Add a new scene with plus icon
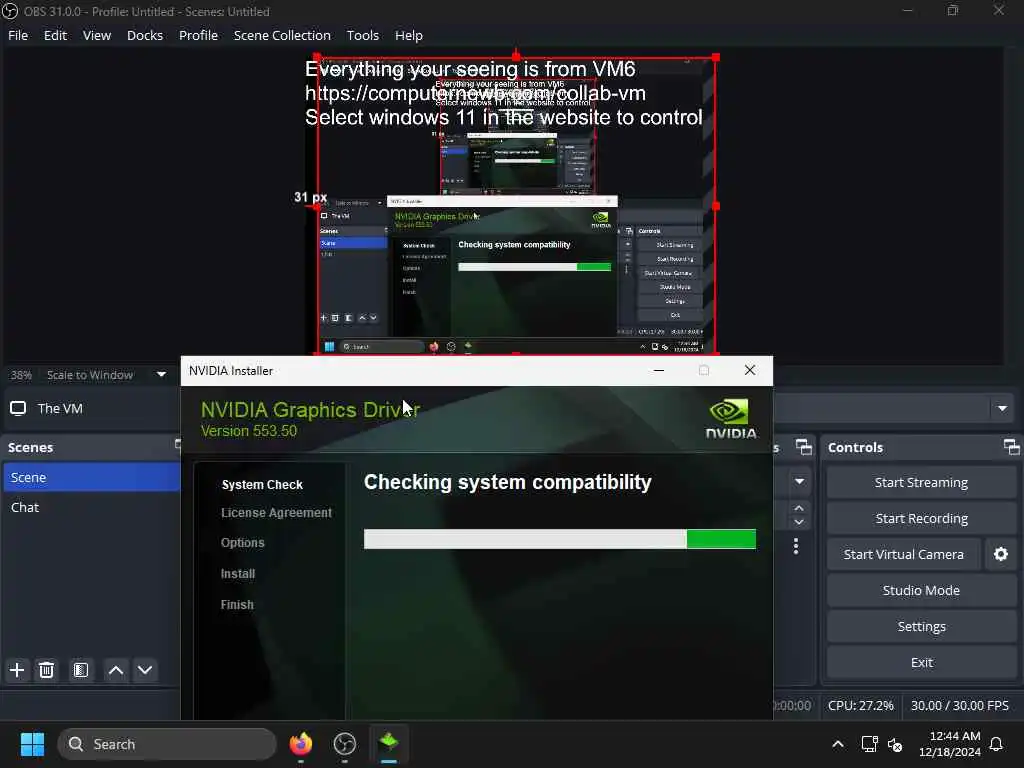This screenshot has width=1024, height=768. point(17,670)
